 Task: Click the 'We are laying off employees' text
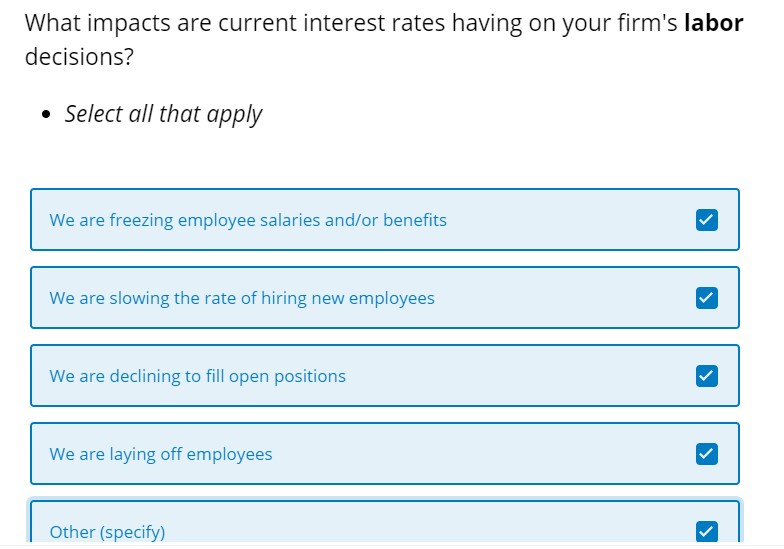point(161,454)
